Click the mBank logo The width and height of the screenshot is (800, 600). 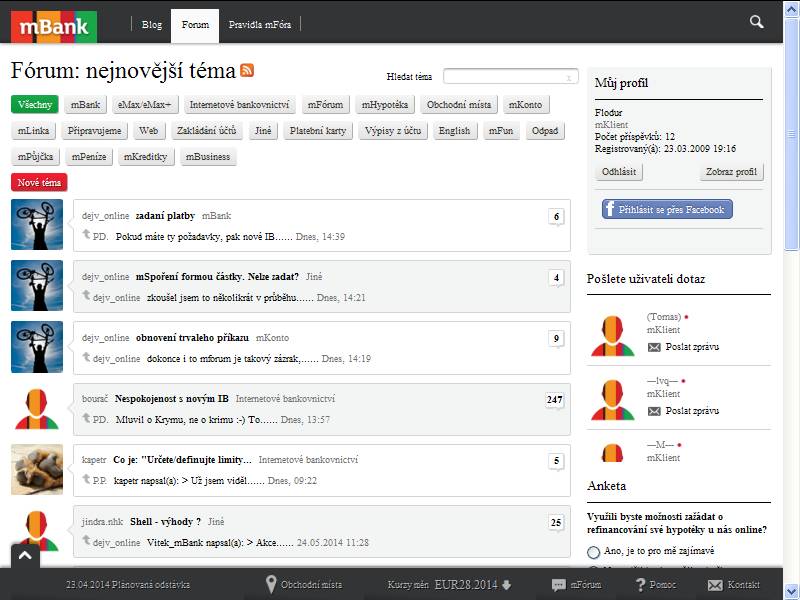point(54,26)
